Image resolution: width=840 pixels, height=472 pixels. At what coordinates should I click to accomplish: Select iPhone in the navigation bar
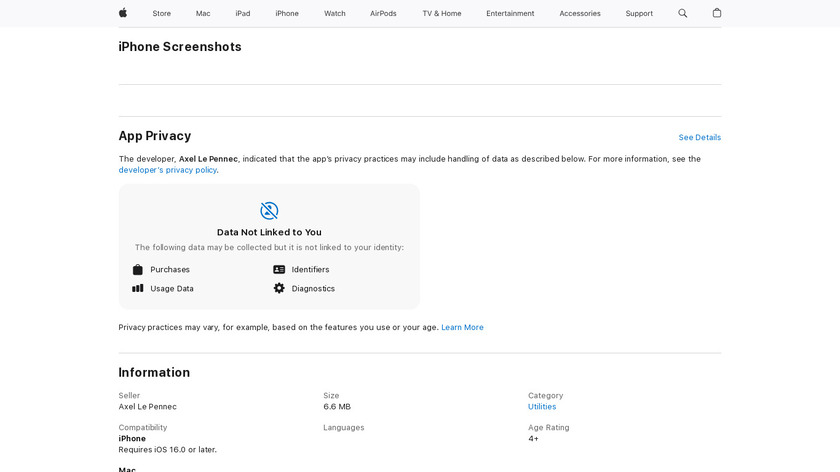coord(287,13)
